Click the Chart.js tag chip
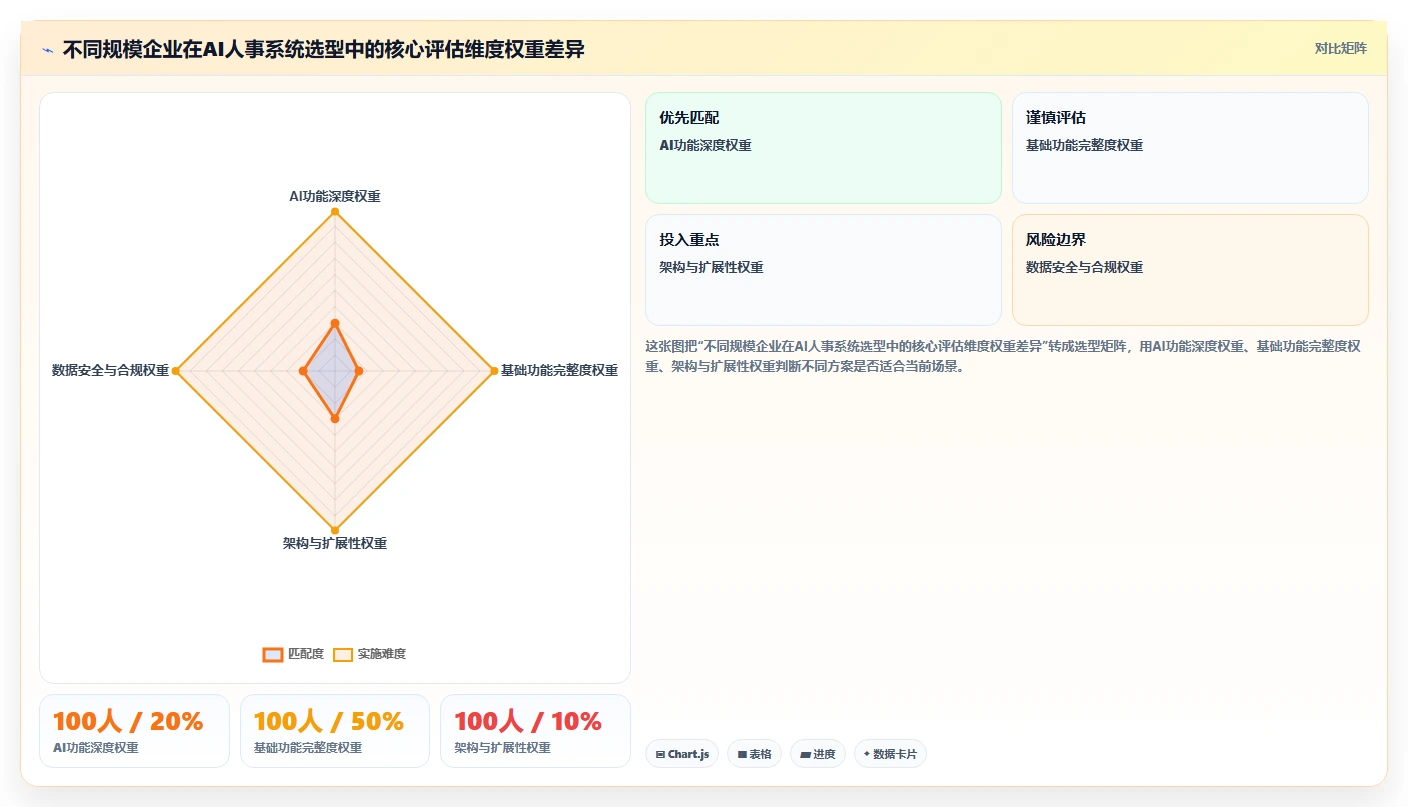Screen dimensions: 1408x807 click(682, 754)
